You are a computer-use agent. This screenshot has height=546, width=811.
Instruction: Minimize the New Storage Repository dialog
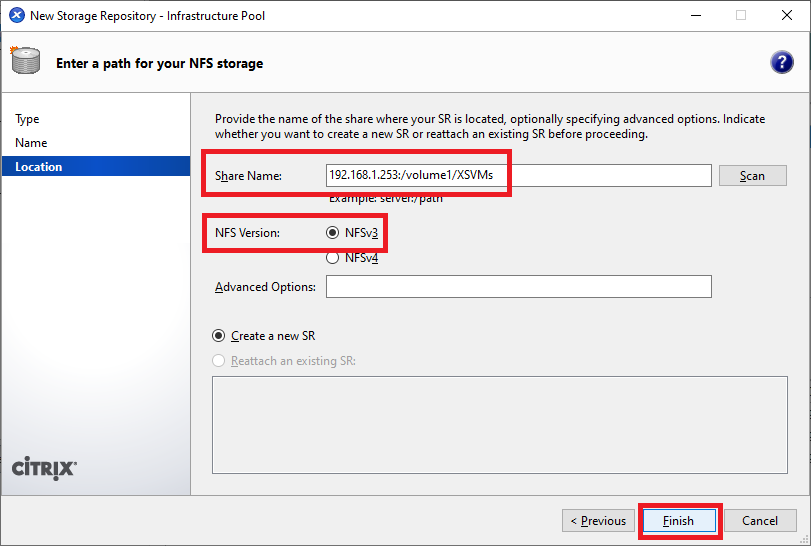(x=695, y=16)
